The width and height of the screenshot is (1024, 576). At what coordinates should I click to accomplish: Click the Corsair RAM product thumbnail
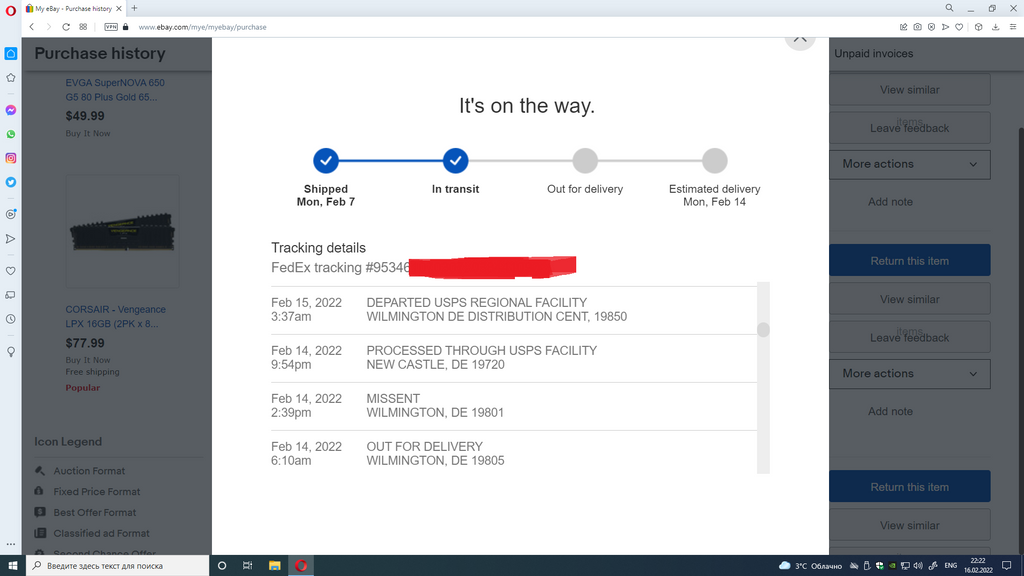coord(122,231)
